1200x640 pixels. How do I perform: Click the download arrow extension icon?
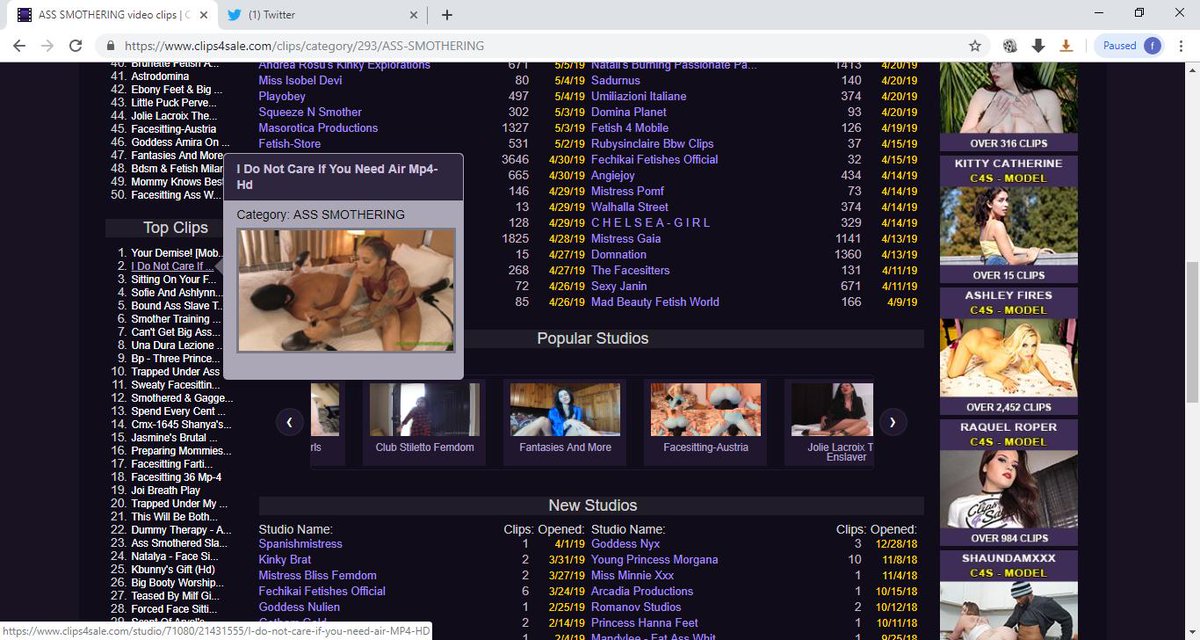point(1038,46)
